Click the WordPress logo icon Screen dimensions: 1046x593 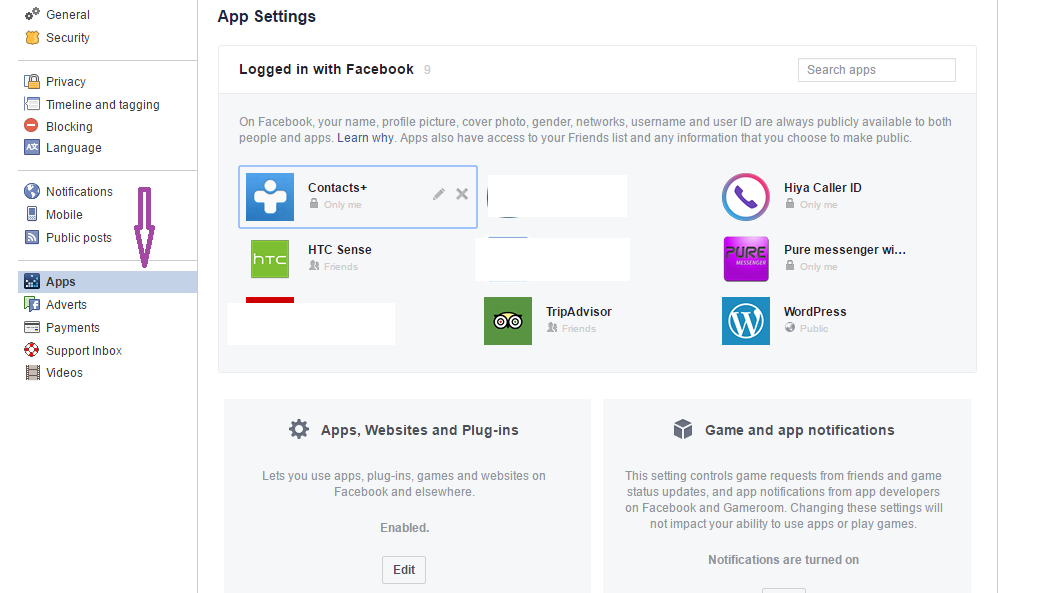[746, 321]
